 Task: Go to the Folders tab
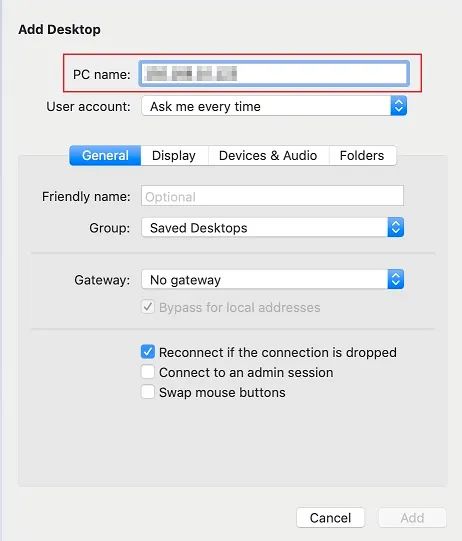(362, 156)
